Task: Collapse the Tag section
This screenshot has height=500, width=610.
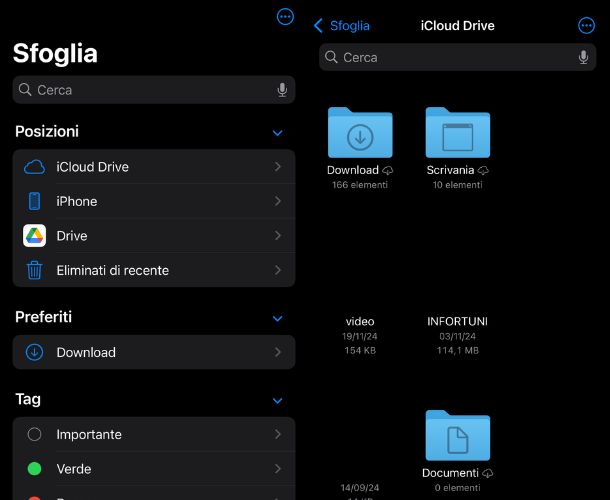Action: tap(277, 400)
